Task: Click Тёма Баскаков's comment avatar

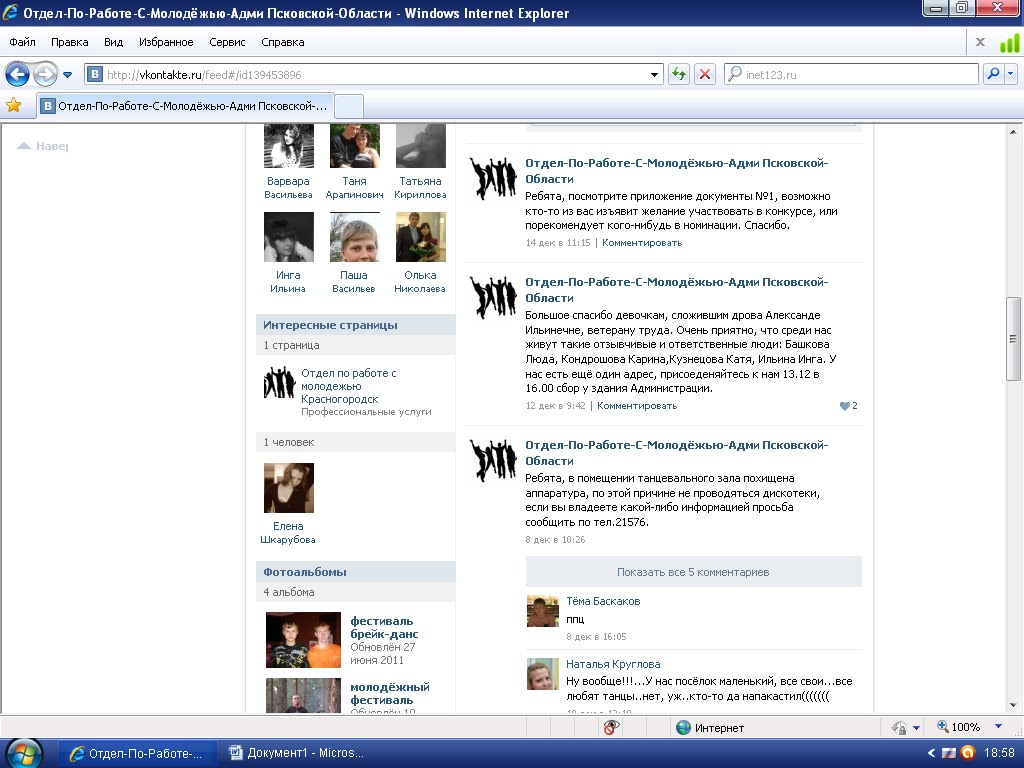Action: pos(543,611)
